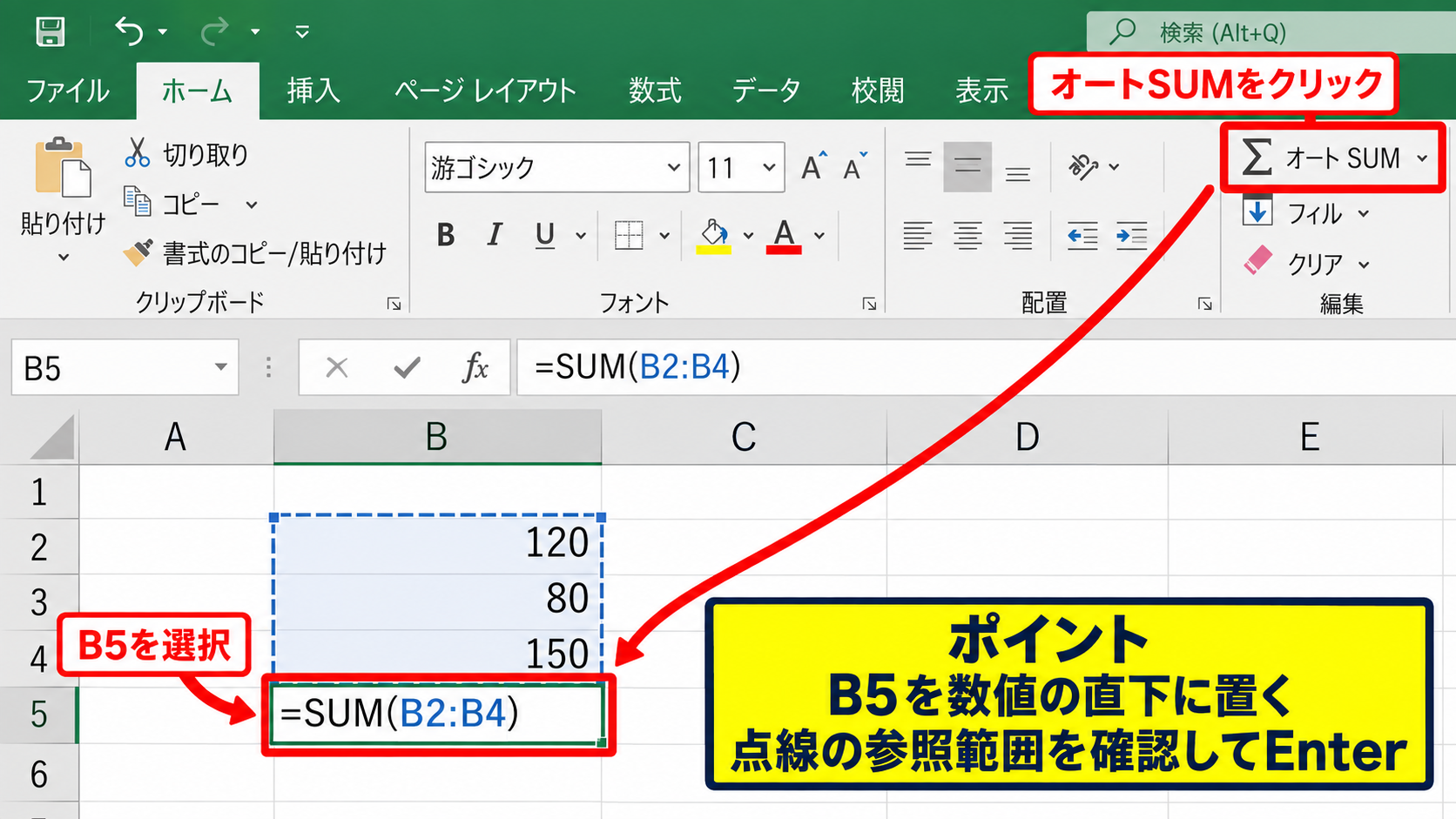Decrease indent in cell
Screen dimensions: 1456x819
tap(1082, 235)
